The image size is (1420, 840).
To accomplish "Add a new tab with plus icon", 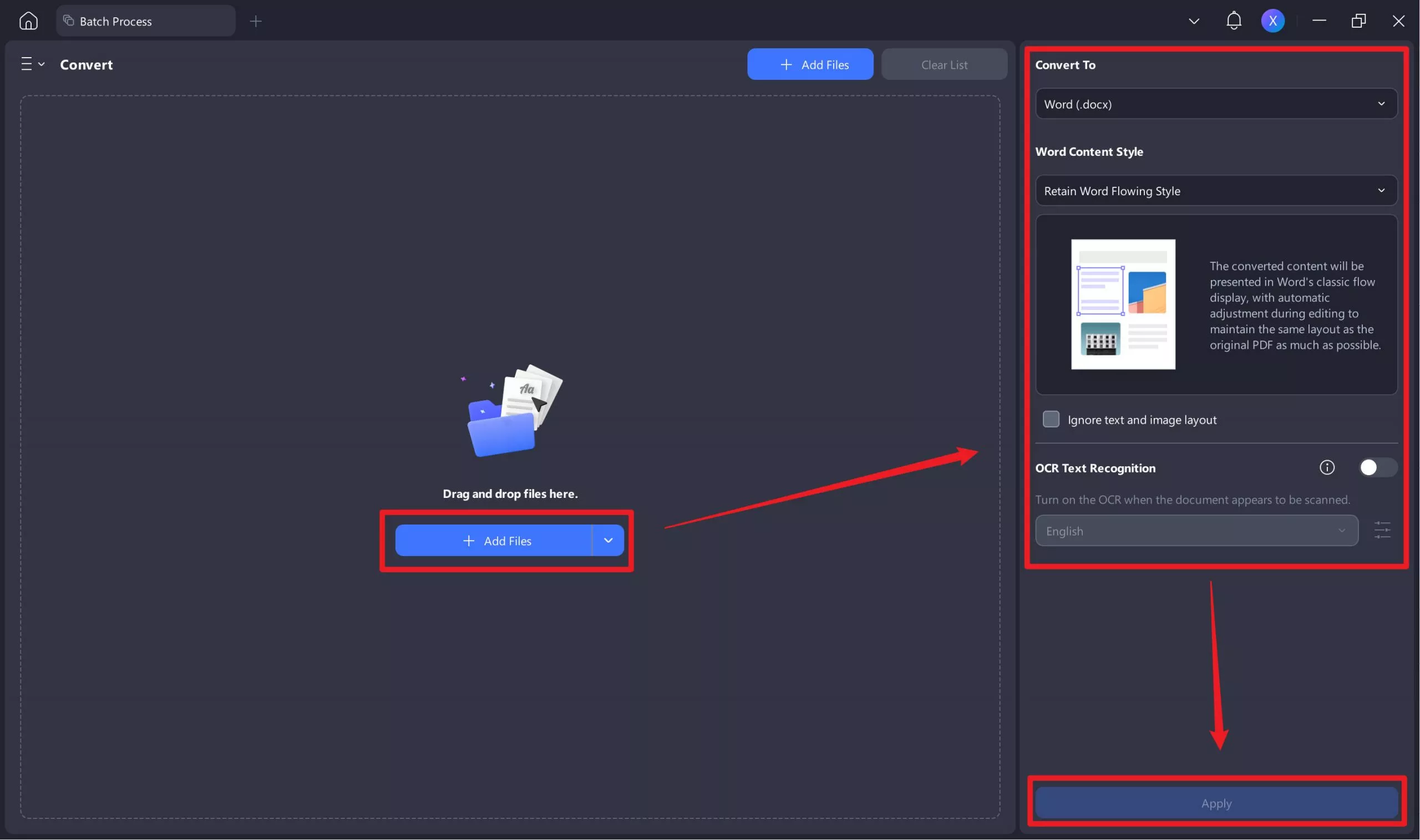I will pyautogui.click(x=256, y=21).
